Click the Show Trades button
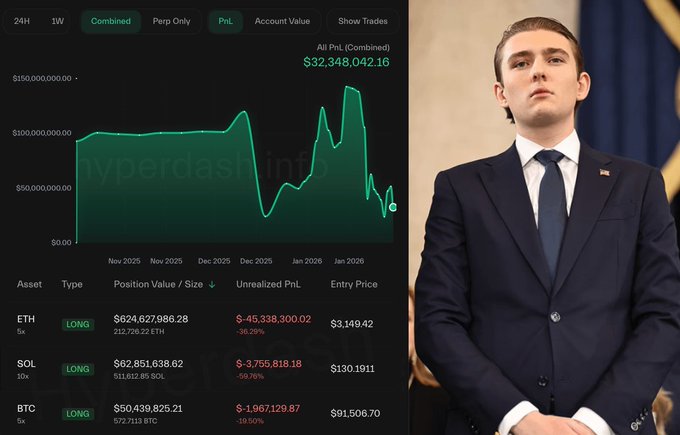The height and width of the screenshot is (435, 680). coord(363,21)
